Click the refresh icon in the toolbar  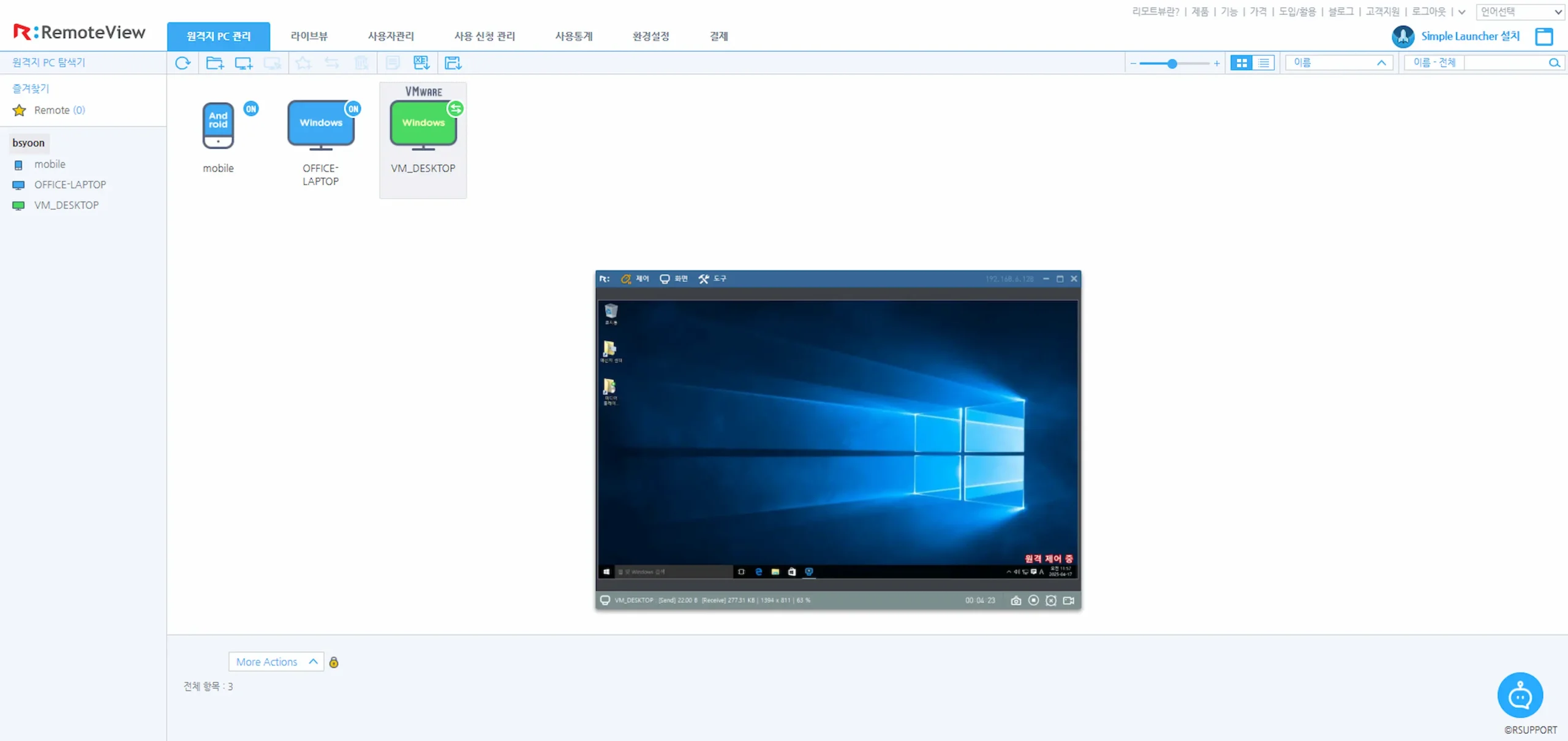pos(183,62)
